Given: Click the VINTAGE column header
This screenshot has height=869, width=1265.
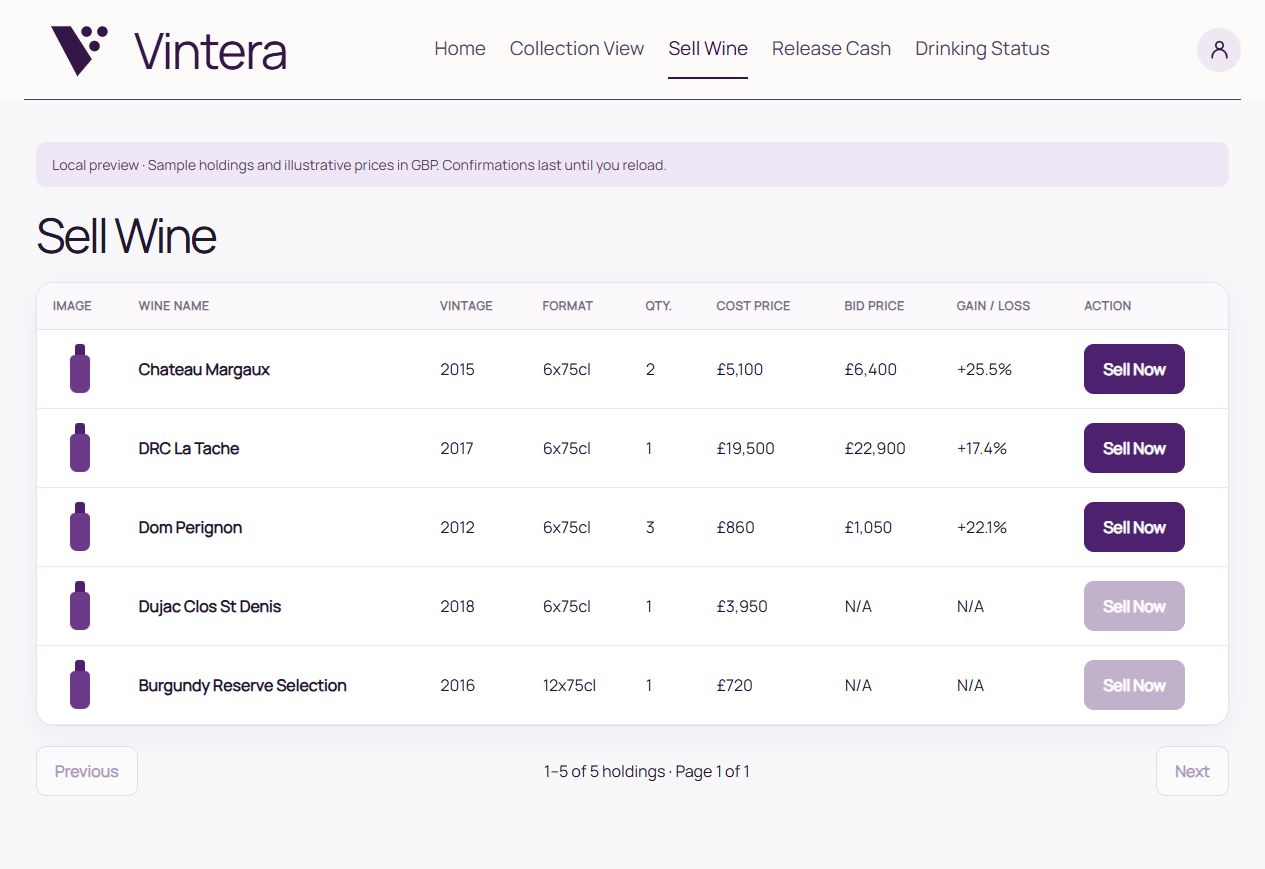Looking at the screenshot, I should click(466, 306).
